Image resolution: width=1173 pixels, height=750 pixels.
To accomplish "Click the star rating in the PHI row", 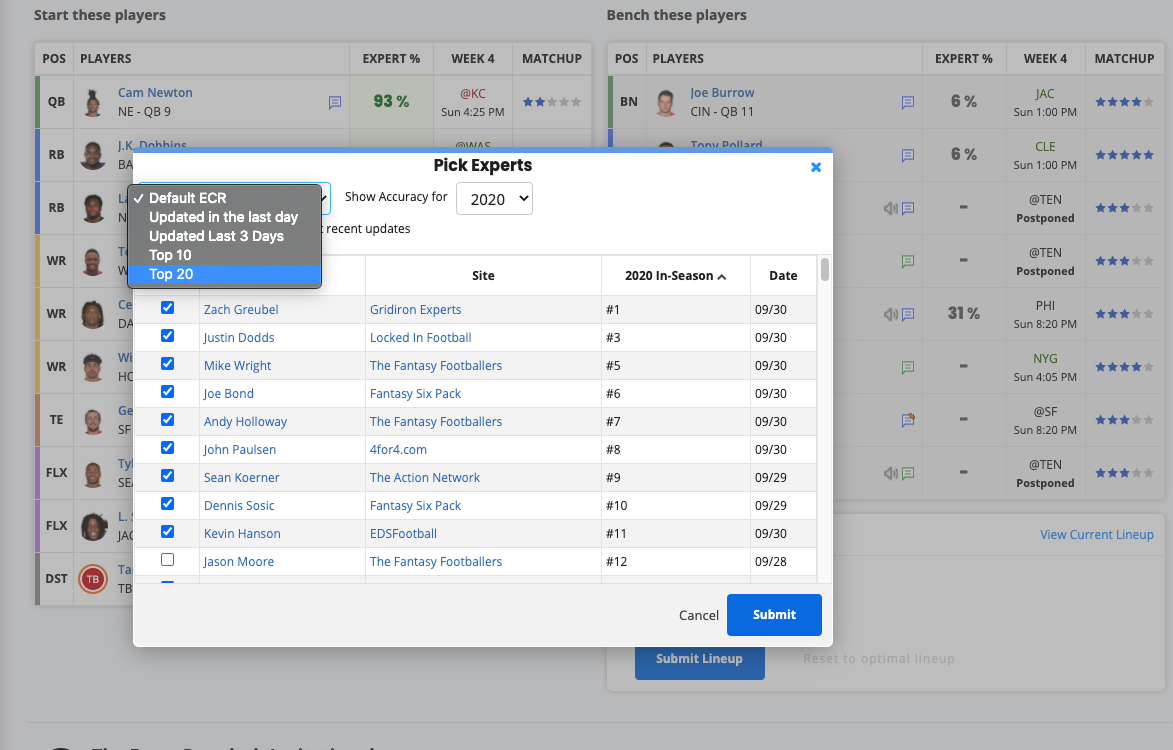I will [1124, 314].
